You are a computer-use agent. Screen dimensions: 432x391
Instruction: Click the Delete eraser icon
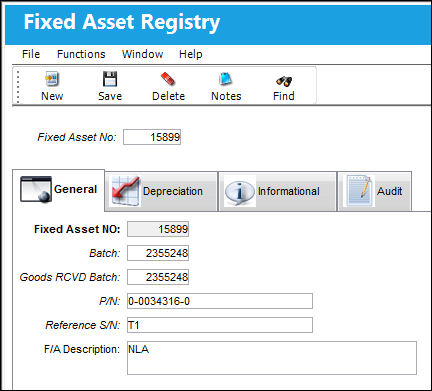coord(168,79)
